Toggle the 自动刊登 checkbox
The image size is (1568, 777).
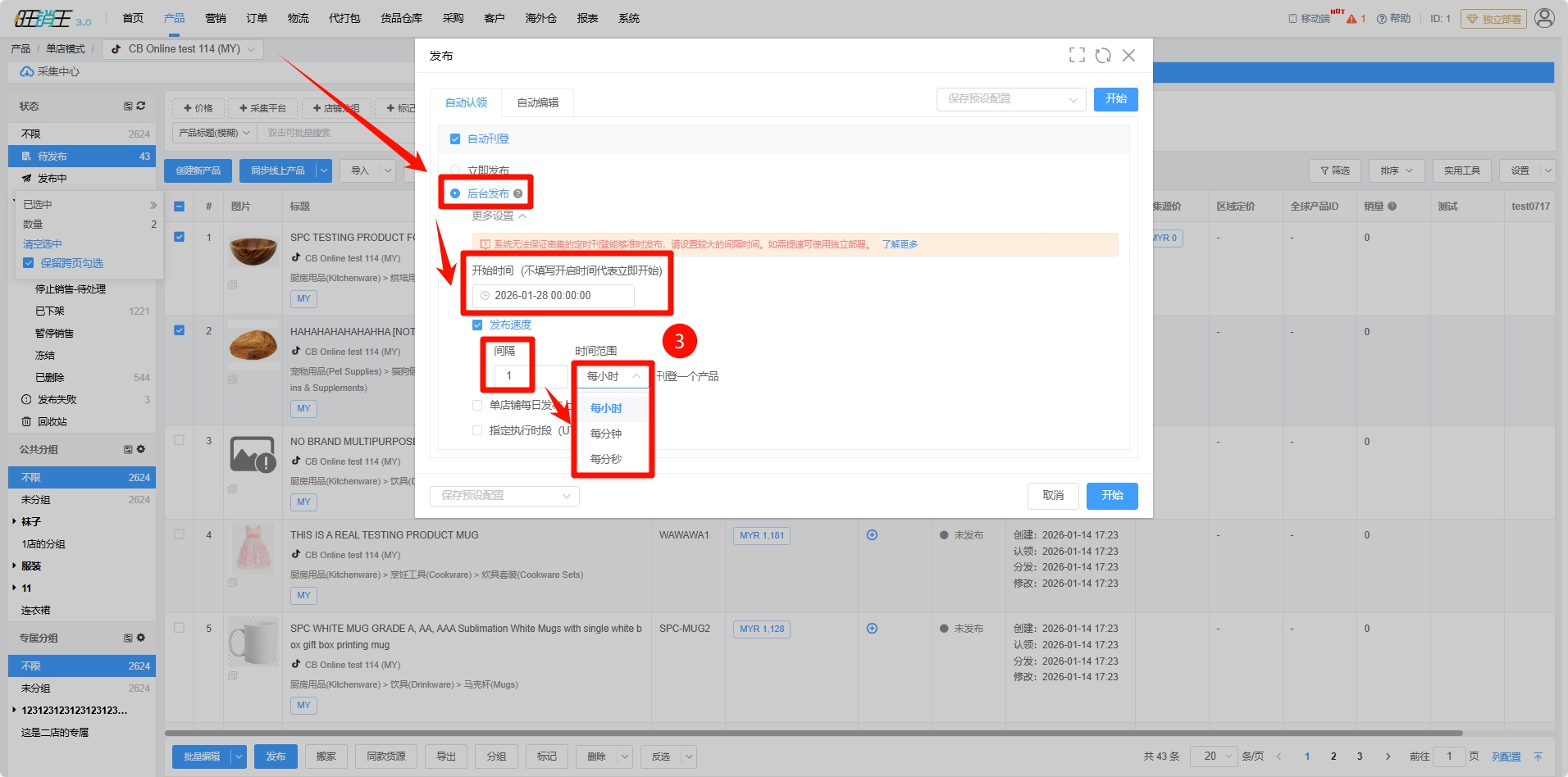[455, 139]
